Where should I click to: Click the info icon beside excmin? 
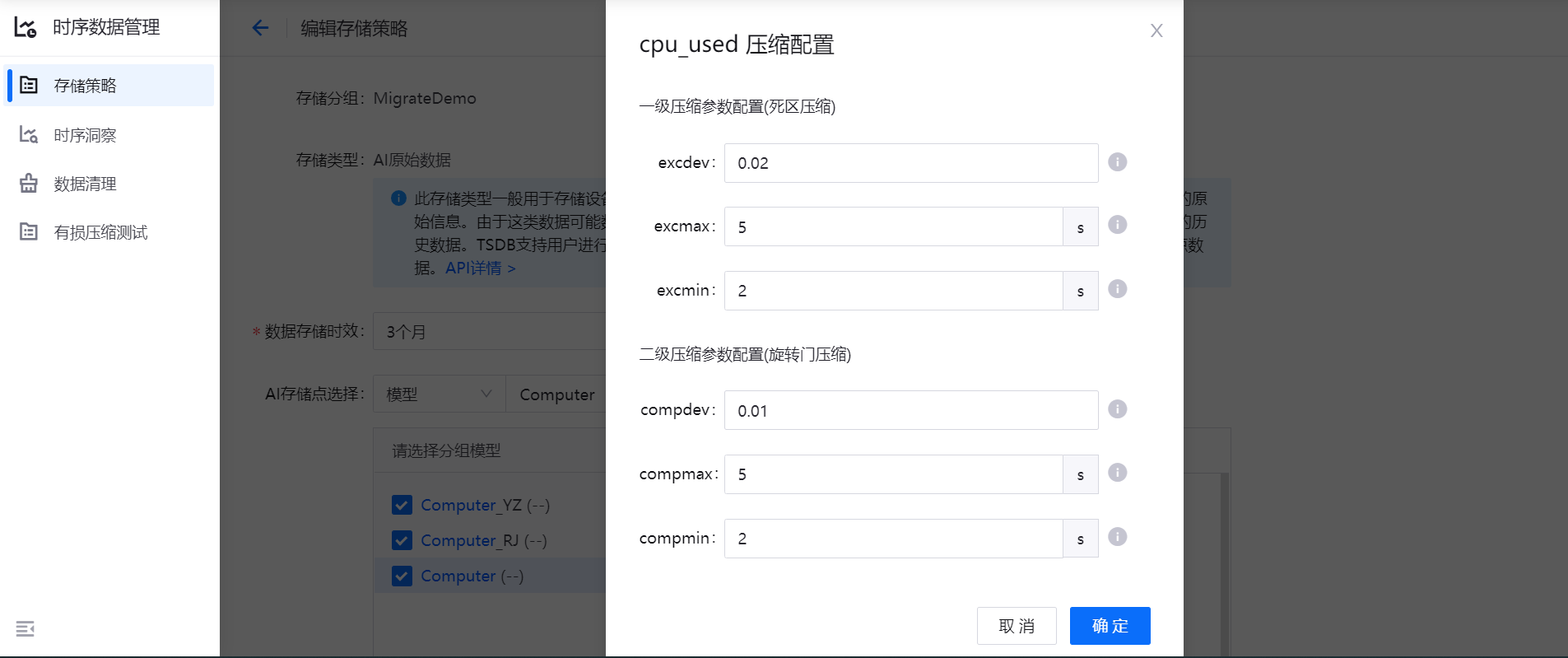click(x=1117, y=289)
